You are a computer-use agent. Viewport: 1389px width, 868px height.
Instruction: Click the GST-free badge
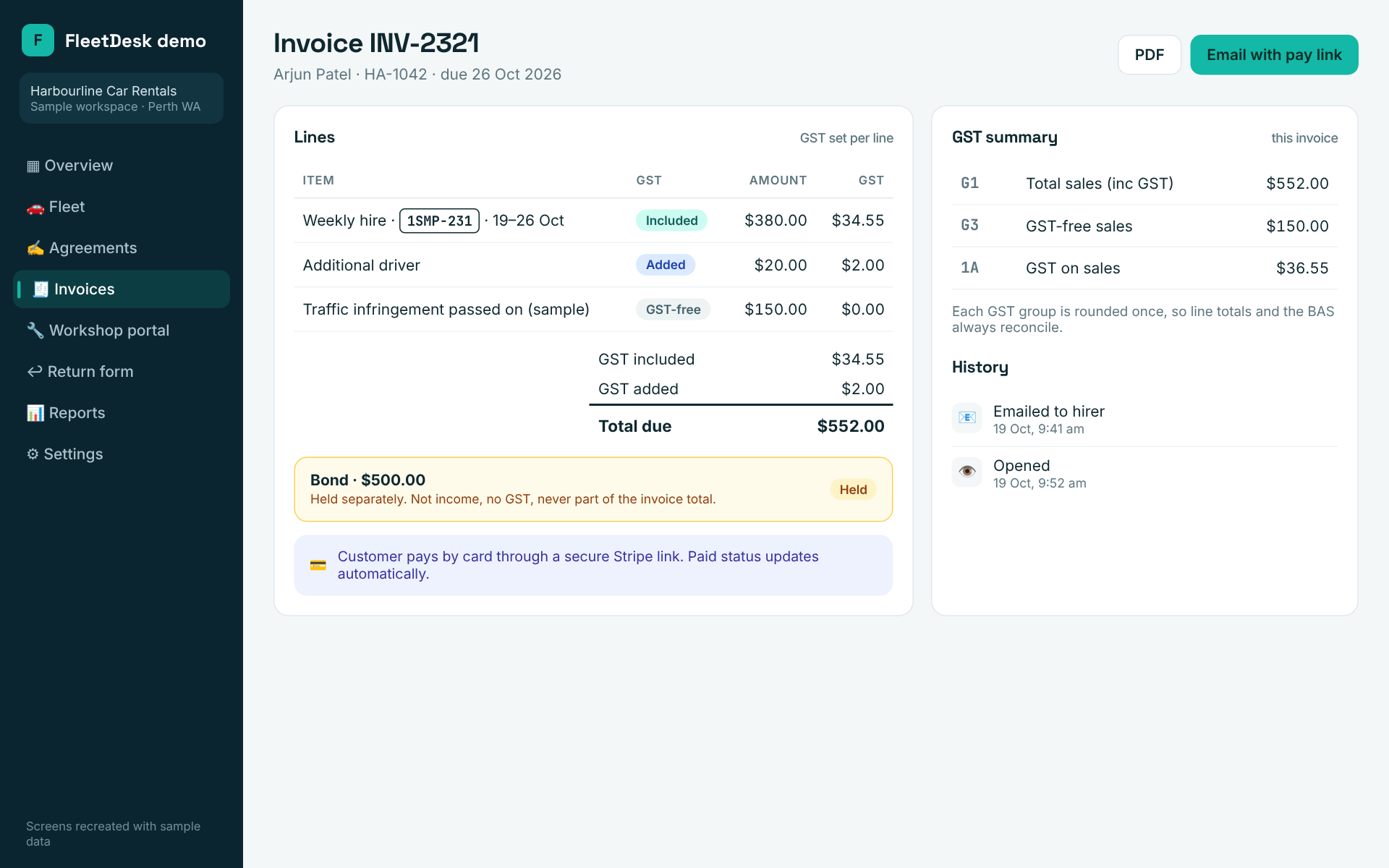coord(673,310)
